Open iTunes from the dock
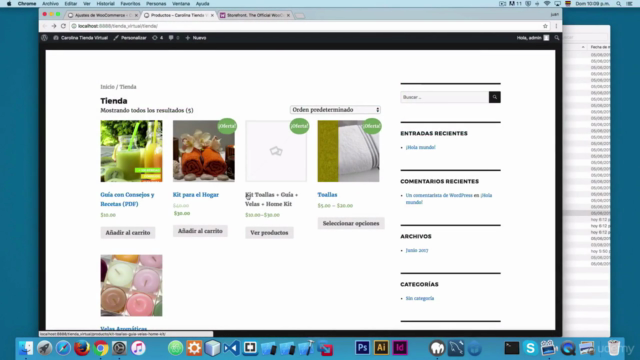This screenshot has width=640, height=360. [x=138, y=348]
